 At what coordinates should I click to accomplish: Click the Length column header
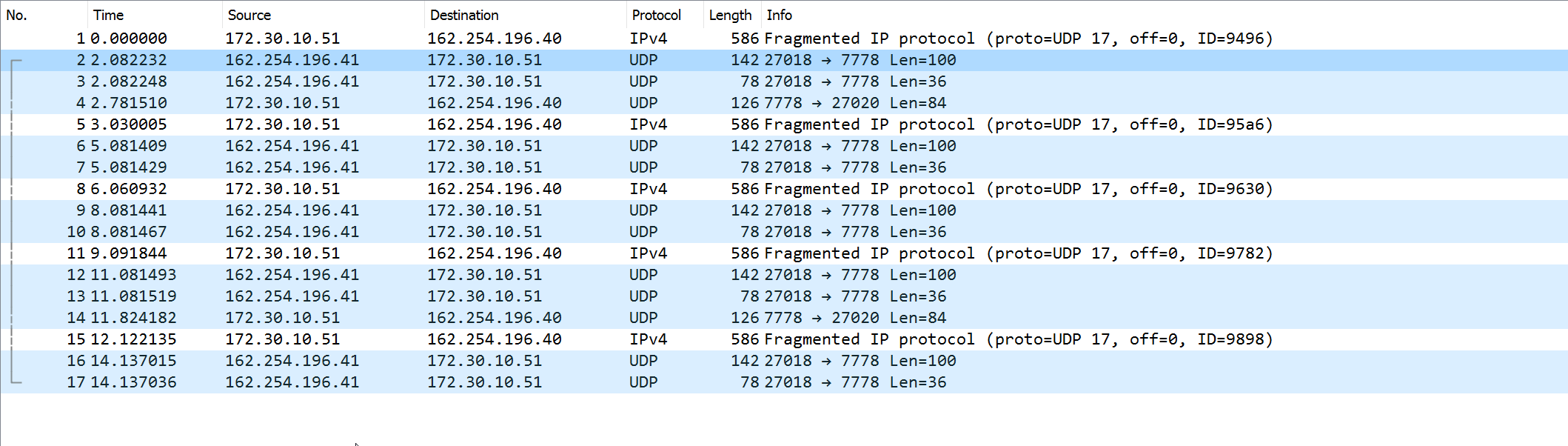731,15
